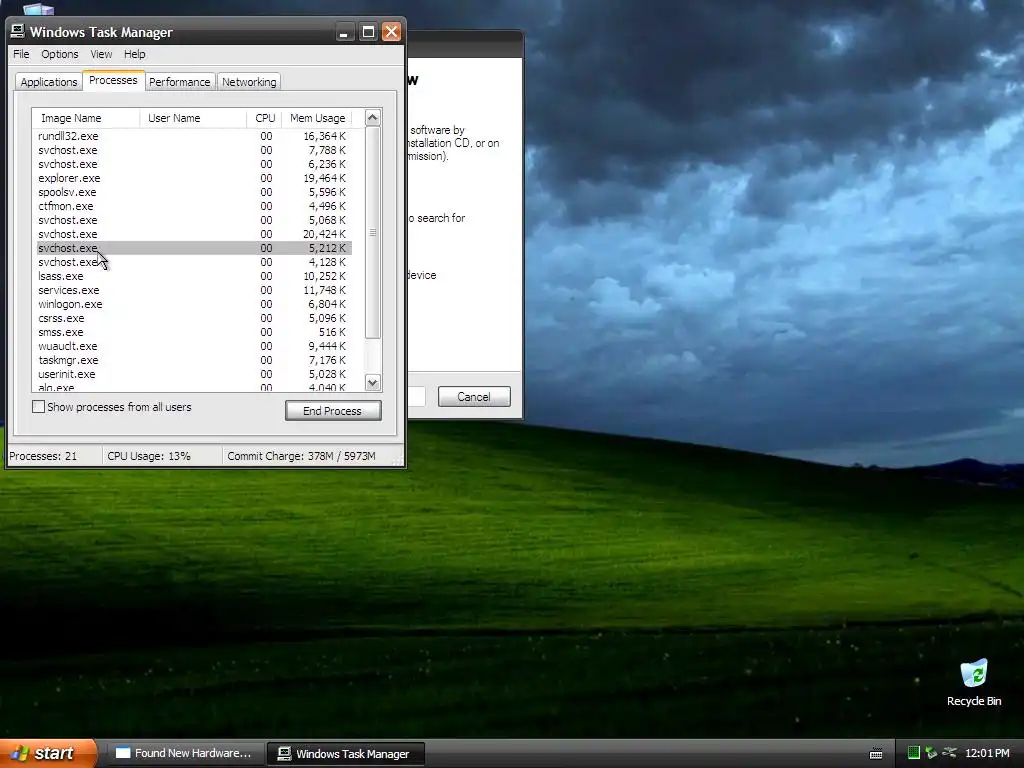
Task: Click the Commit Charge status entry
Action: pyautogui.click(x=301, y=456)
